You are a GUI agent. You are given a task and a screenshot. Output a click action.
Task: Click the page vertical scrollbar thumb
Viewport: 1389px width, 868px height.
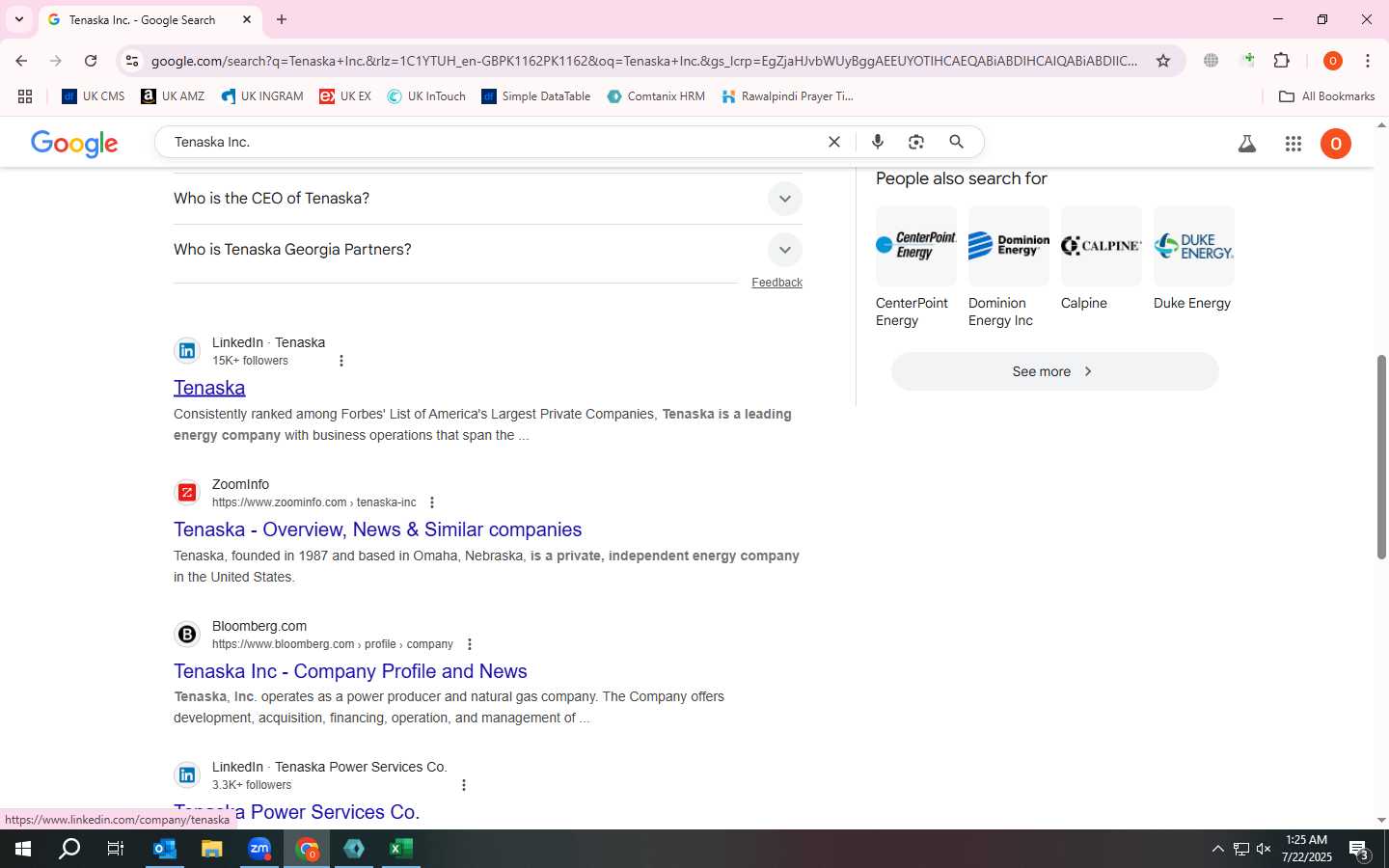tap(1381, 457)
